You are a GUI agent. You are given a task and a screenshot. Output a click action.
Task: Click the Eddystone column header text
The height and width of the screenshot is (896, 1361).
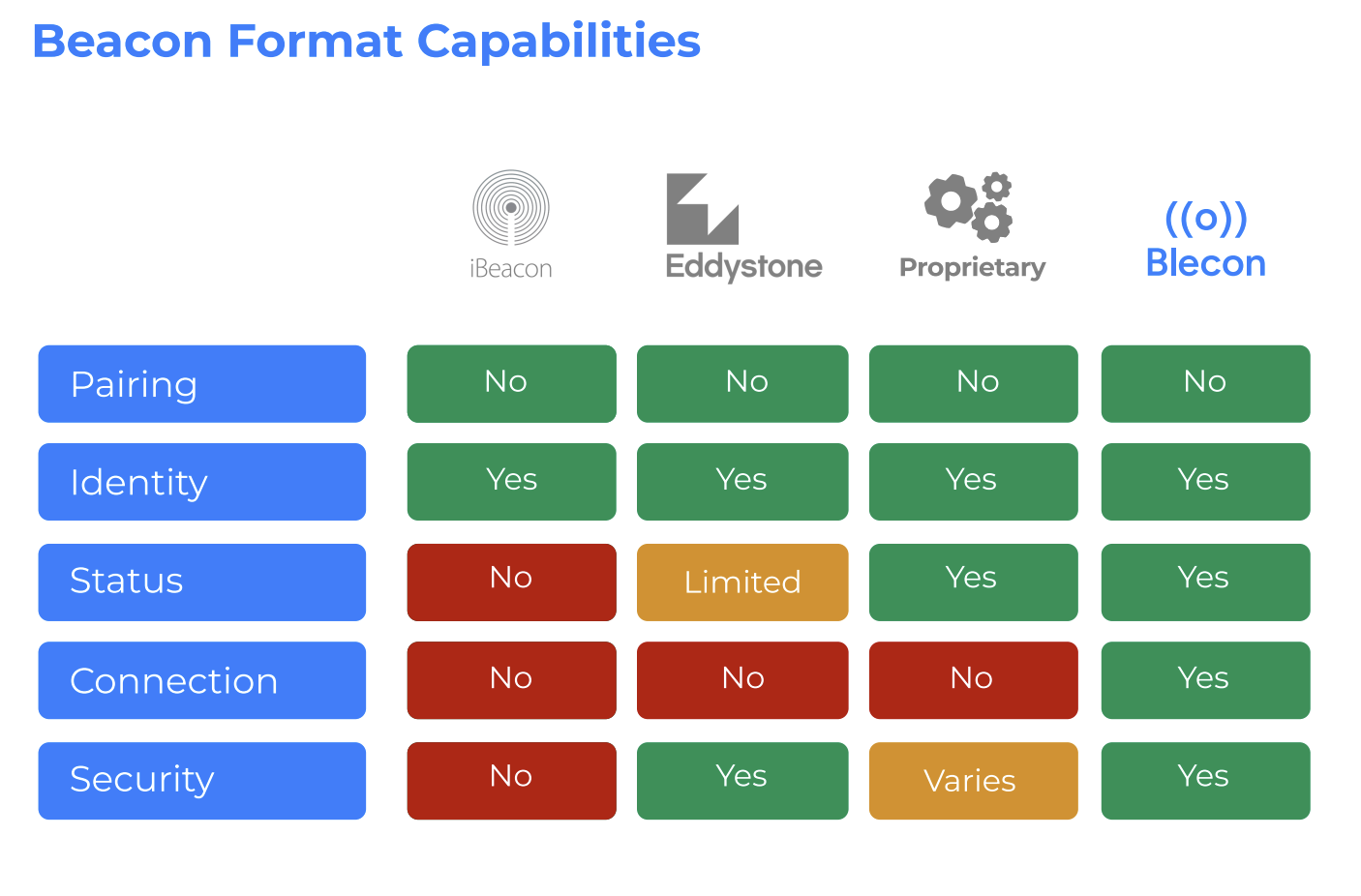pyautogui.click(x=743, y=266)
